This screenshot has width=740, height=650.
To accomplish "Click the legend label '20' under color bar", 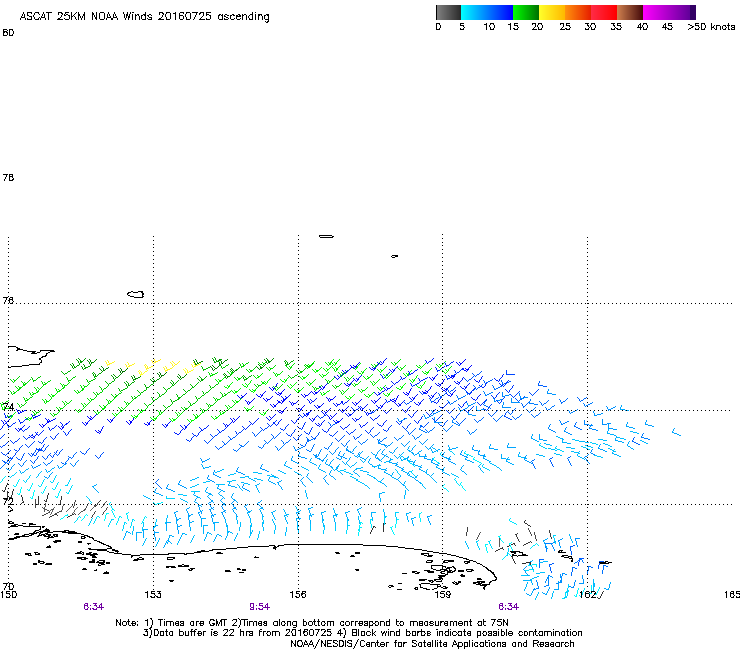I will (x=537, y=27).
